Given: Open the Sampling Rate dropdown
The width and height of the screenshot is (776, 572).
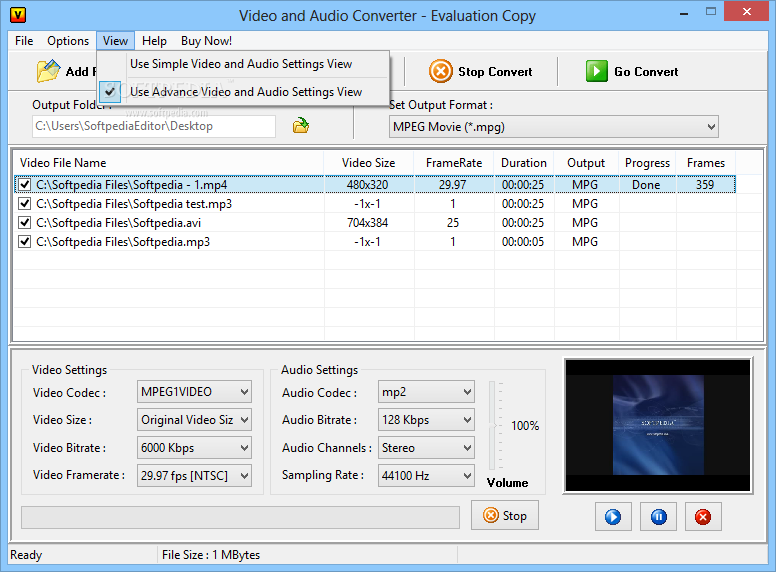Looking at the screenshot, I should (426, 476).
